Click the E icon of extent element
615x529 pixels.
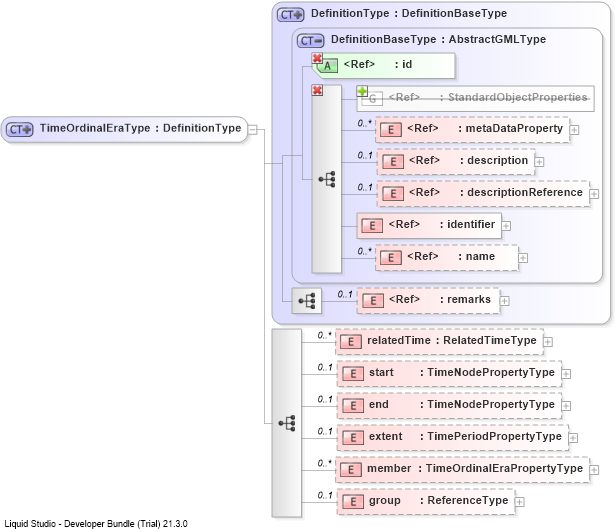pos(353,438)
